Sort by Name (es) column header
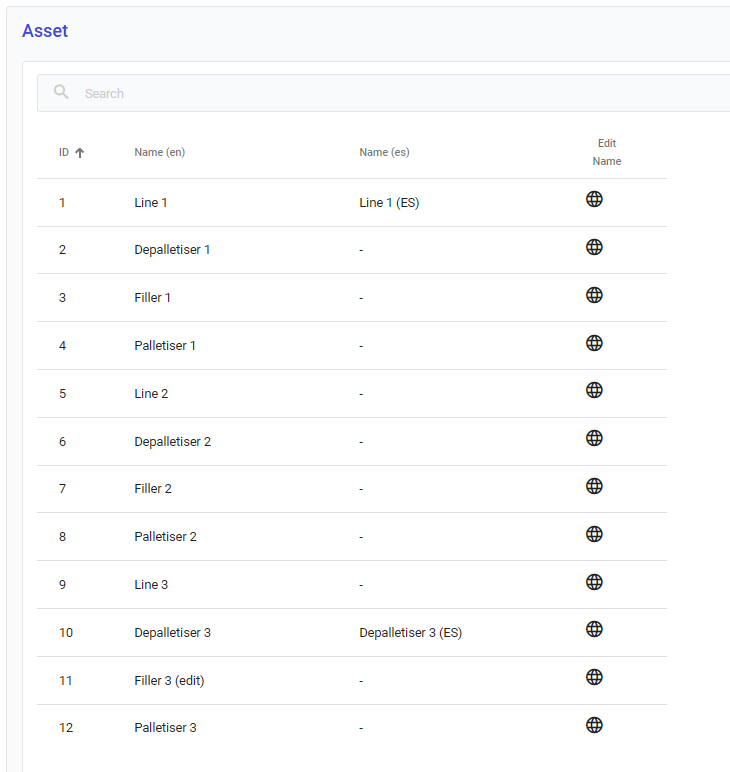The width and height of the screenshot is (730, 772). point(384,153)
